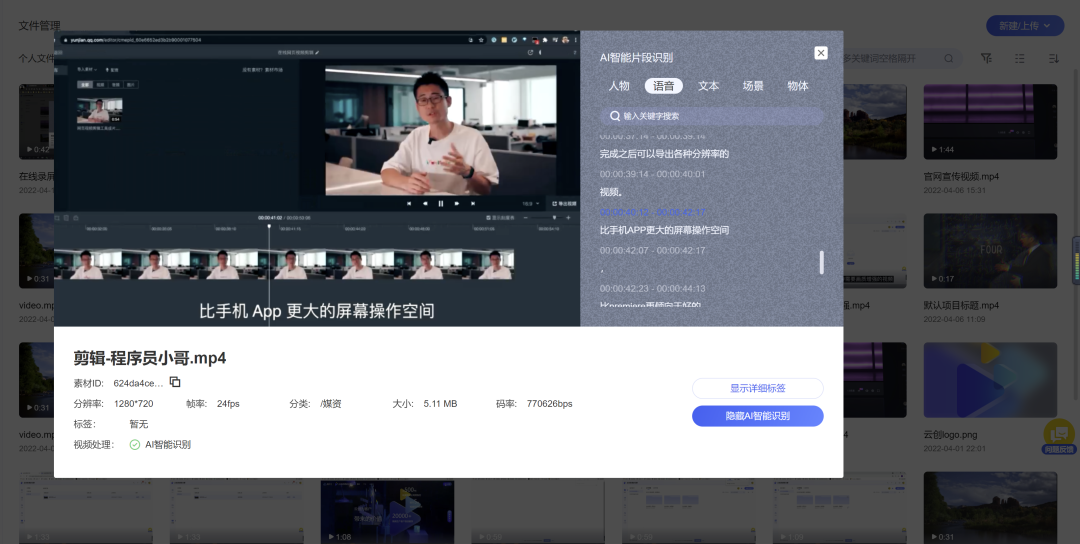Screen dimensions: 1080x544
Task: Select the 语音 tab
Action: click(x=663, y=86)
